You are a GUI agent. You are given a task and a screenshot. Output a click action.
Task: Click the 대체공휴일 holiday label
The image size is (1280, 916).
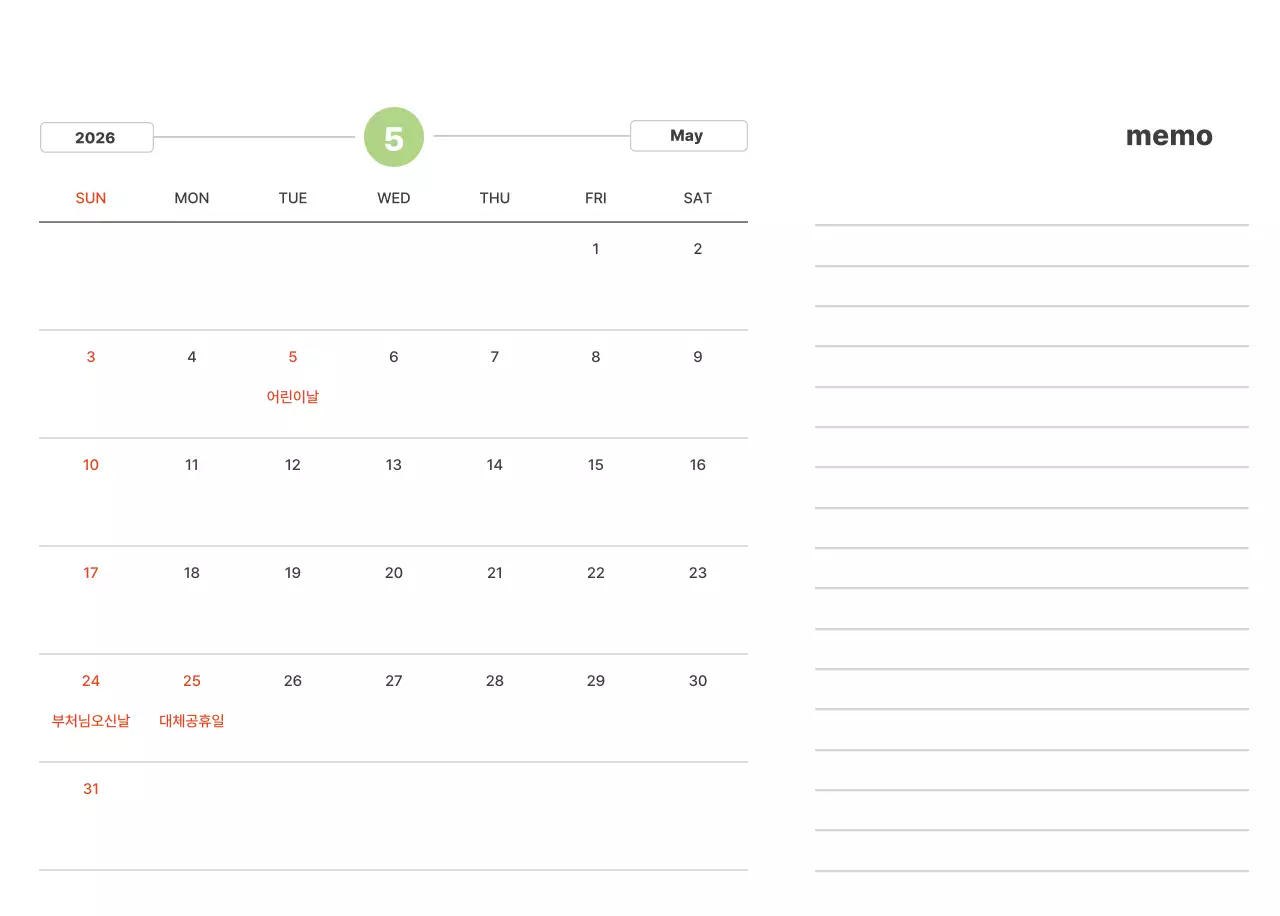(x=192, y=721)
